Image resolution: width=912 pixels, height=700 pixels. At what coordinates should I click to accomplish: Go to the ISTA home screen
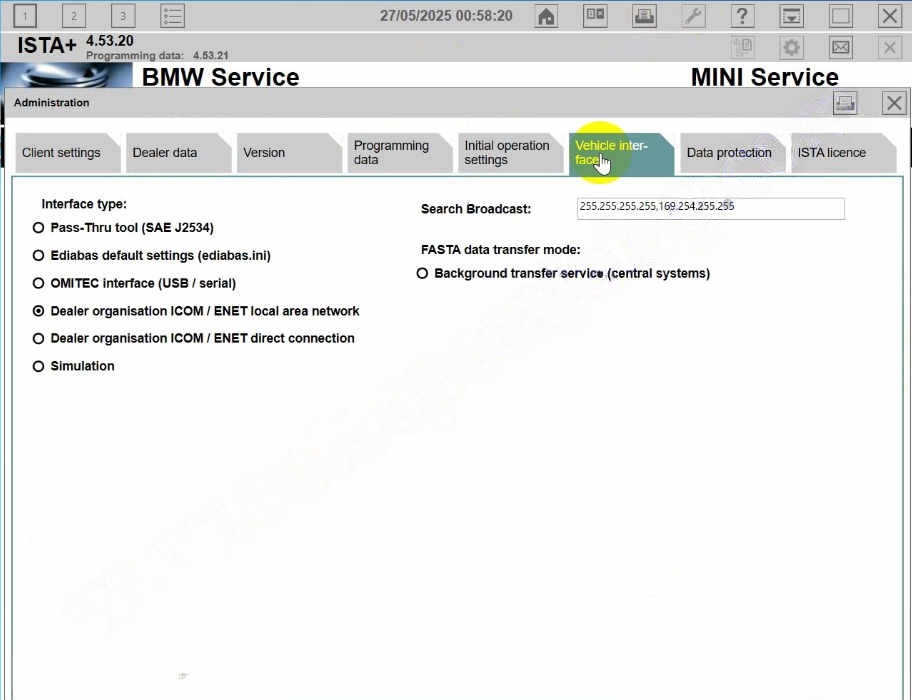[x=546, y=16]
